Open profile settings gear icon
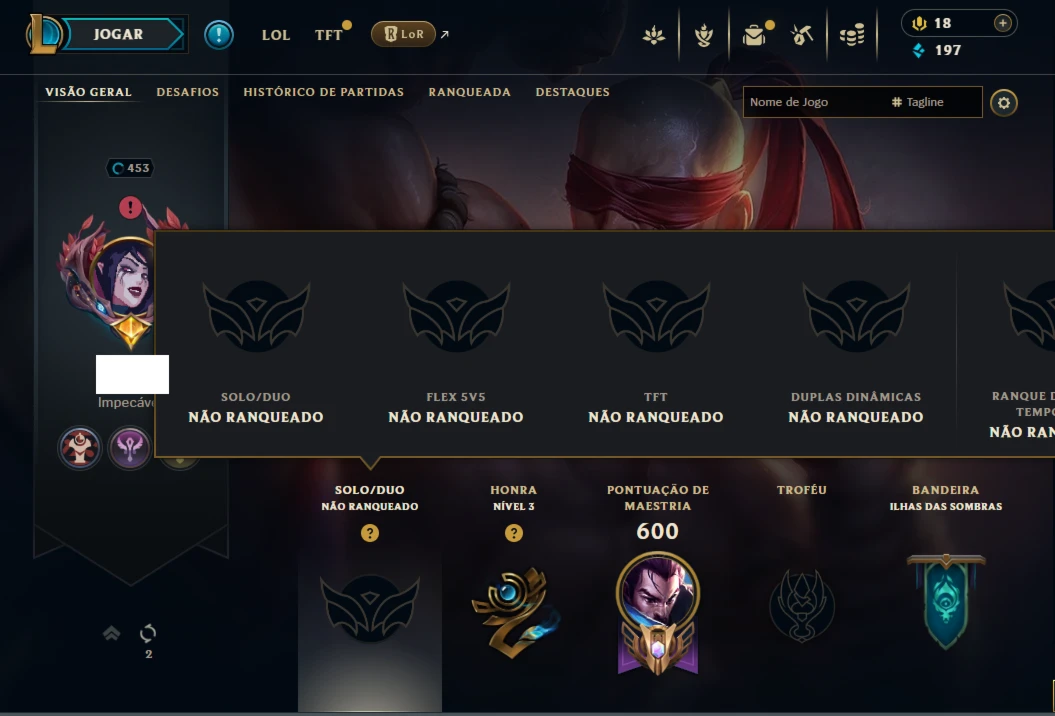The width and height of the screenshot is (1055, 716). [1004, 103]
